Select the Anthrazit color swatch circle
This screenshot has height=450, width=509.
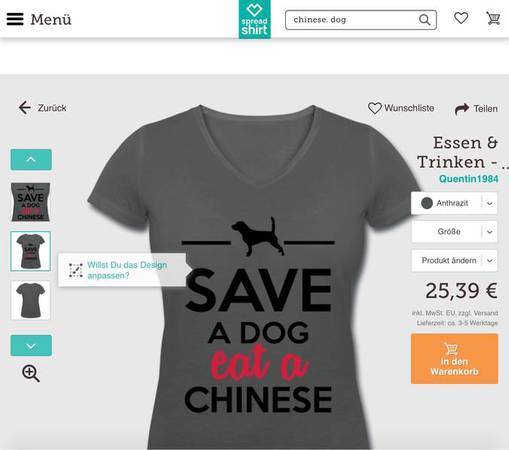[427, 203]
